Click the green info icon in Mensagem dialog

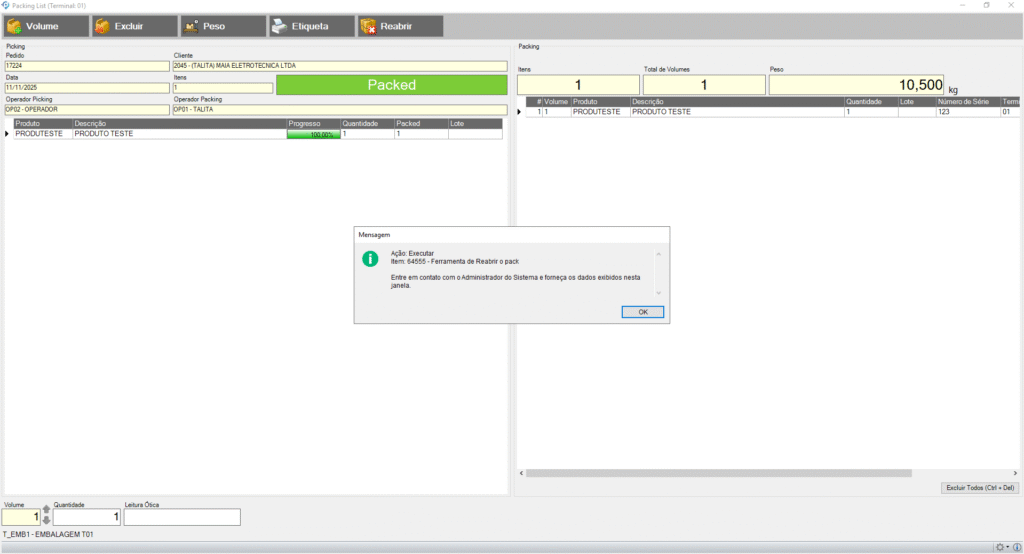pyautogui.click(x=370, y=258)
